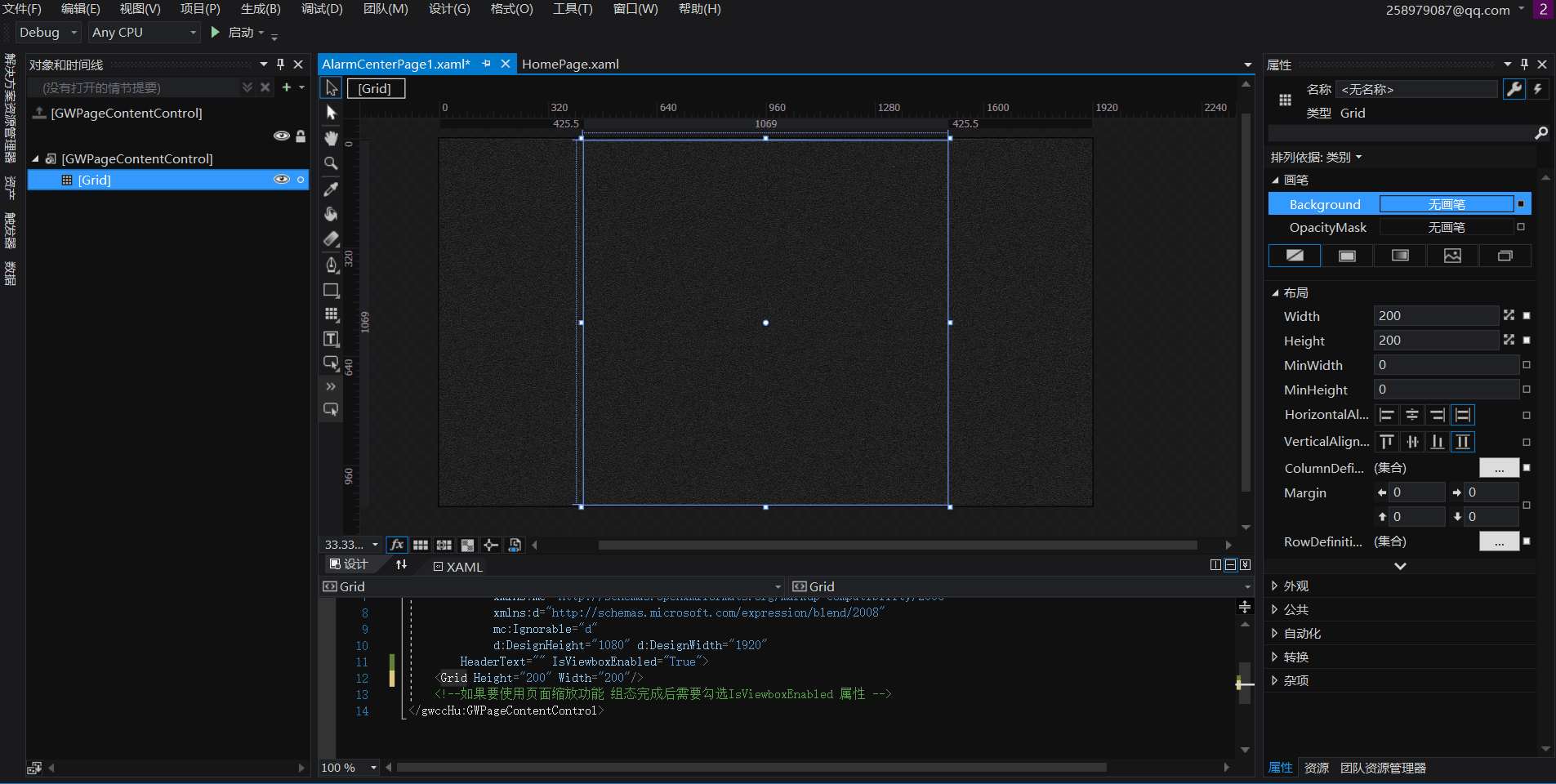Open the designer zoom 33.33 dropdown

coord(375,545)
